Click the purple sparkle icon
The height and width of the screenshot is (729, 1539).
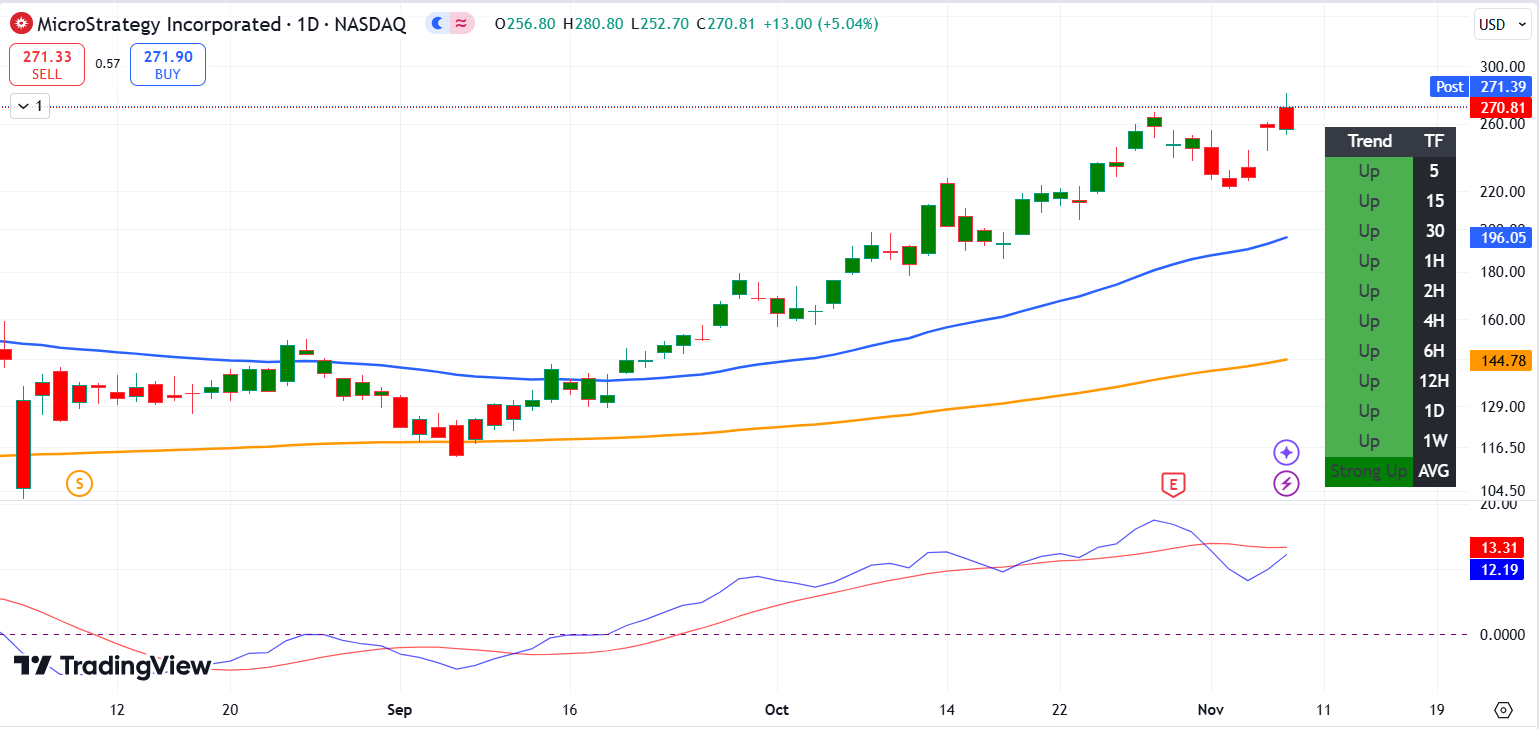coord(1286,452)
